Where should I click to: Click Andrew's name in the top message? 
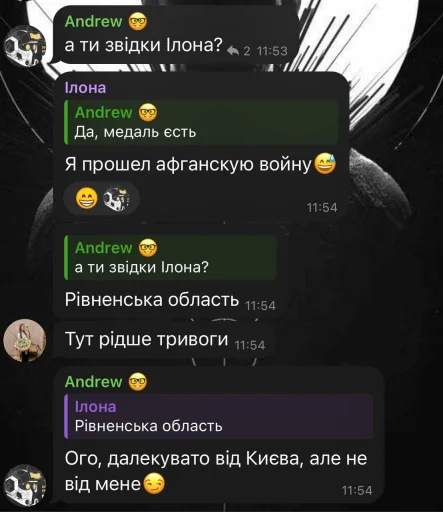pyautogui.click(x=94, y=22)
